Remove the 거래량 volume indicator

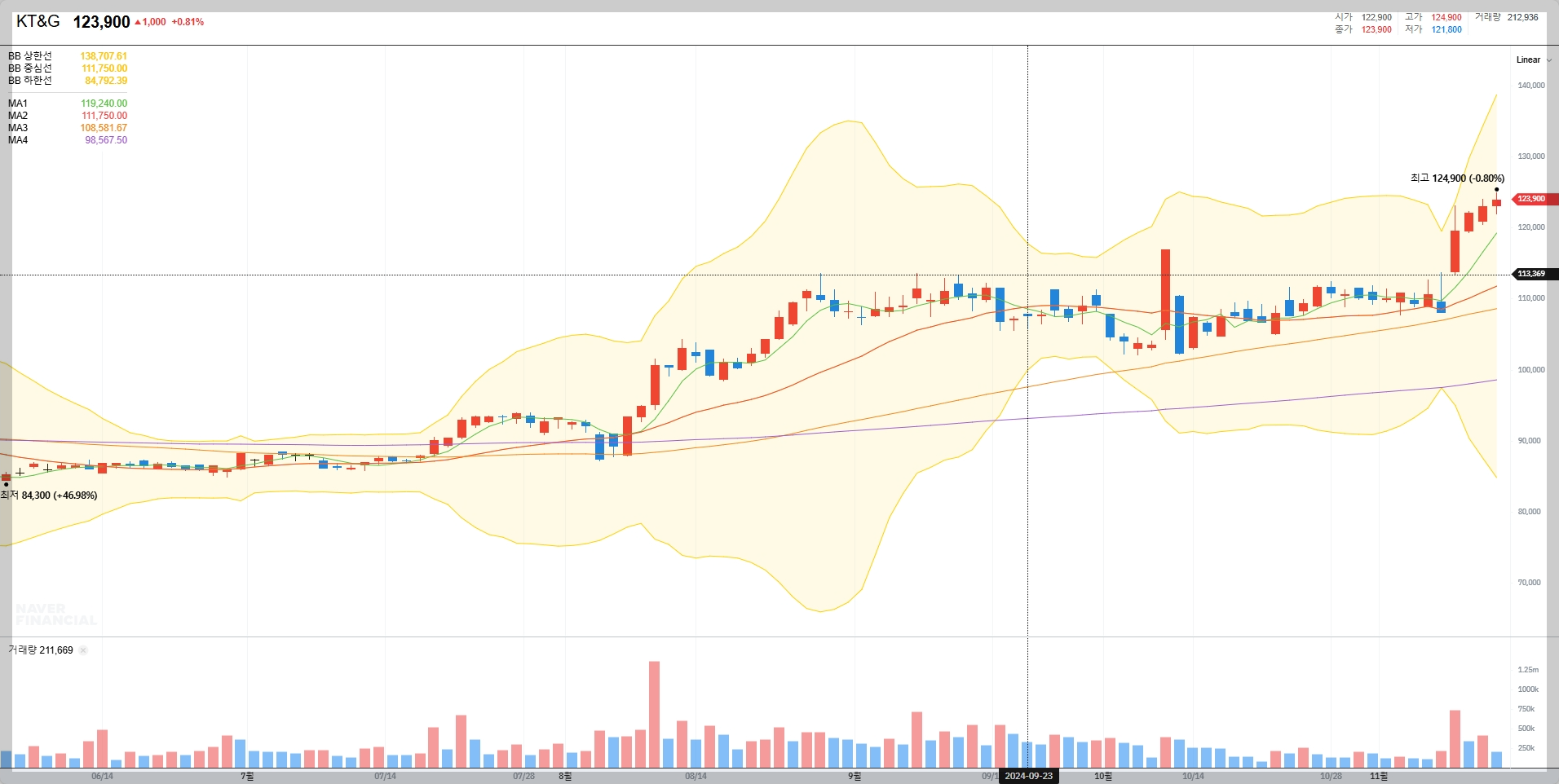83,650
